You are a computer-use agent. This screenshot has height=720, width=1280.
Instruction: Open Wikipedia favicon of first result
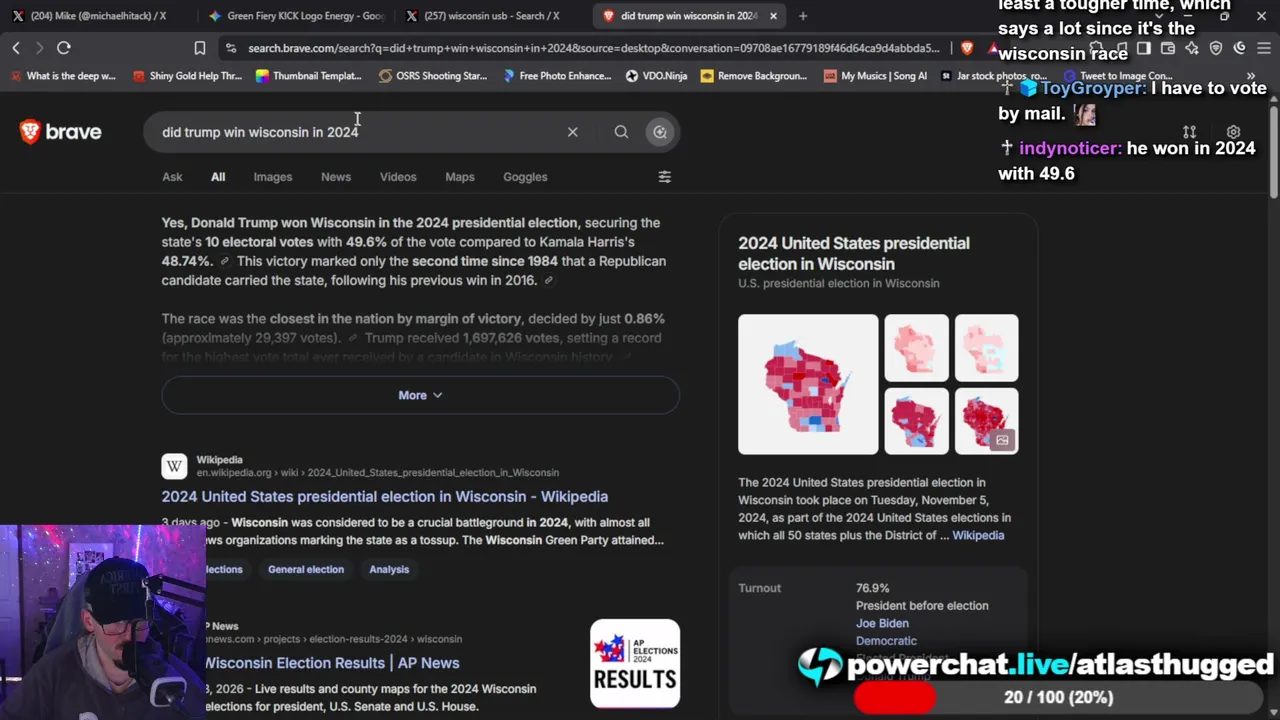coord(174,466)
